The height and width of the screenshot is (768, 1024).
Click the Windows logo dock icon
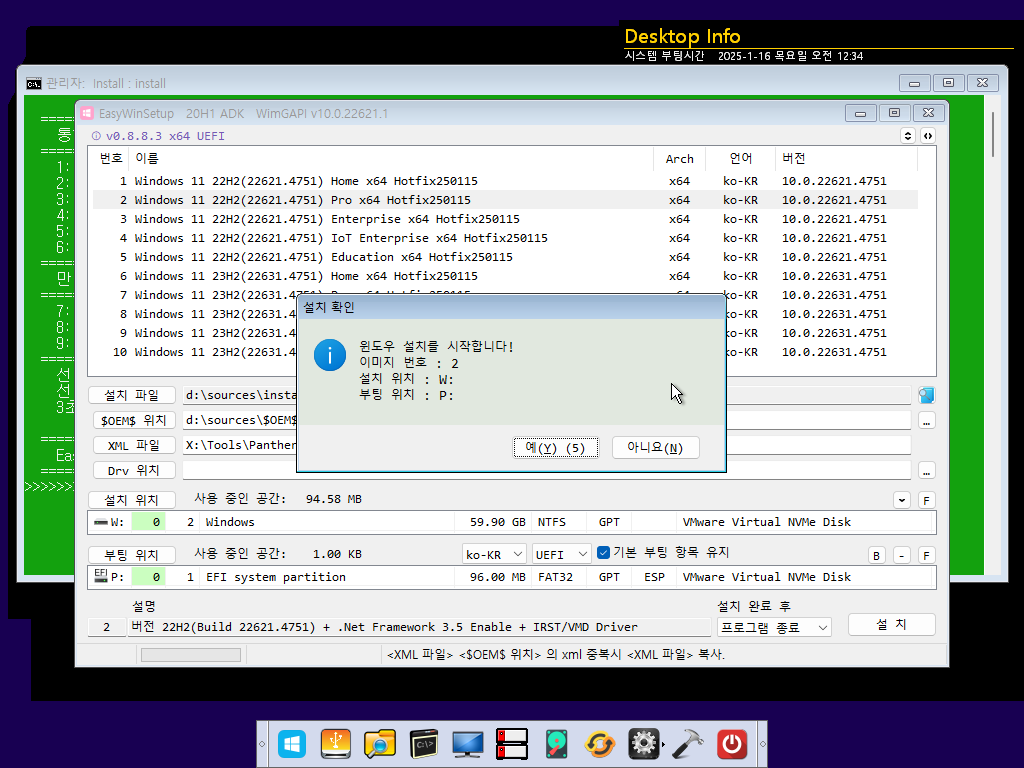point(292,744)
